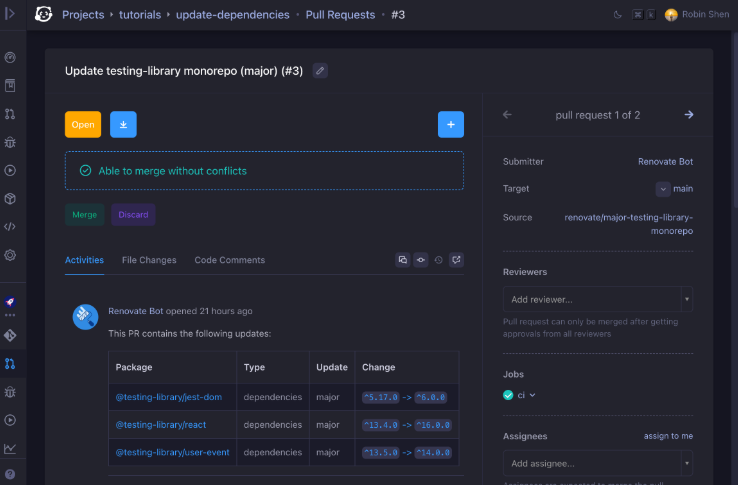This screenshot has height=485, width=738.
Task: Open project Issues bug icon in lower sidebar
Action: [10, 392]
